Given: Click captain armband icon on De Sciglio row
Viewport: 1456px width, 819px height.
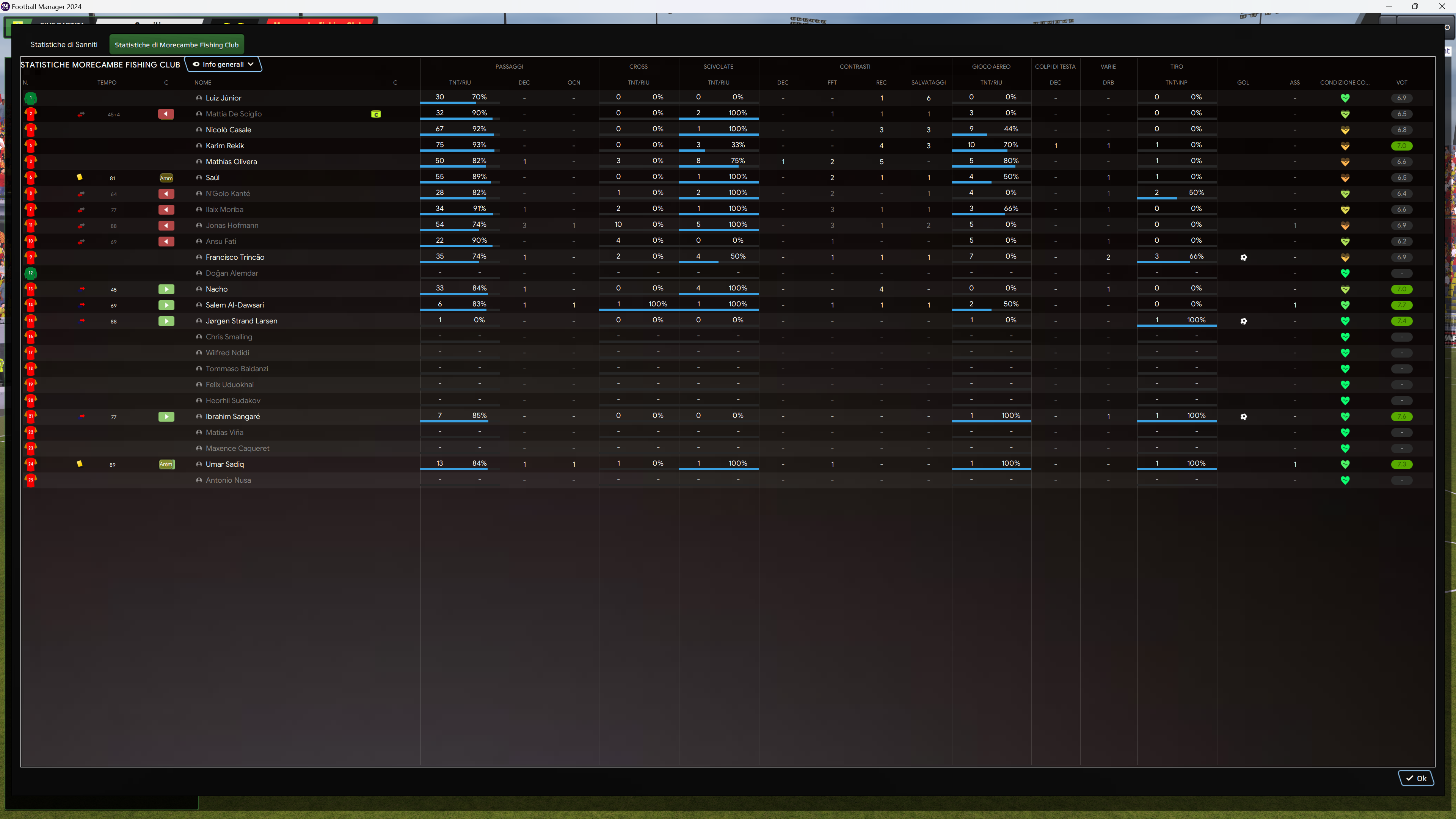Looking at the screenshot, I should [376, 114].
